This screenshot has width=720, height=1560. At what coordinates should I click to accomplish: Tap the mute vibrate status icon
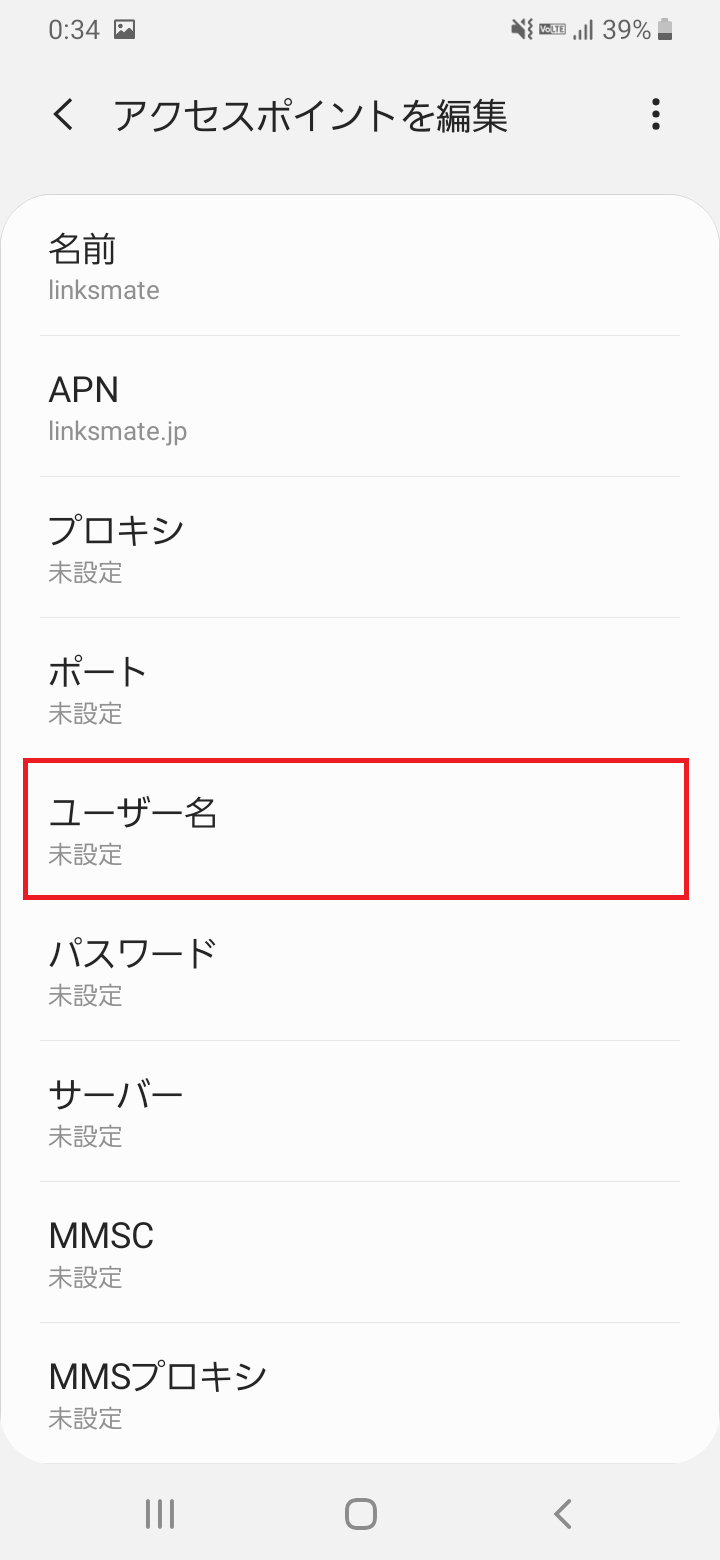coord(521,31)
